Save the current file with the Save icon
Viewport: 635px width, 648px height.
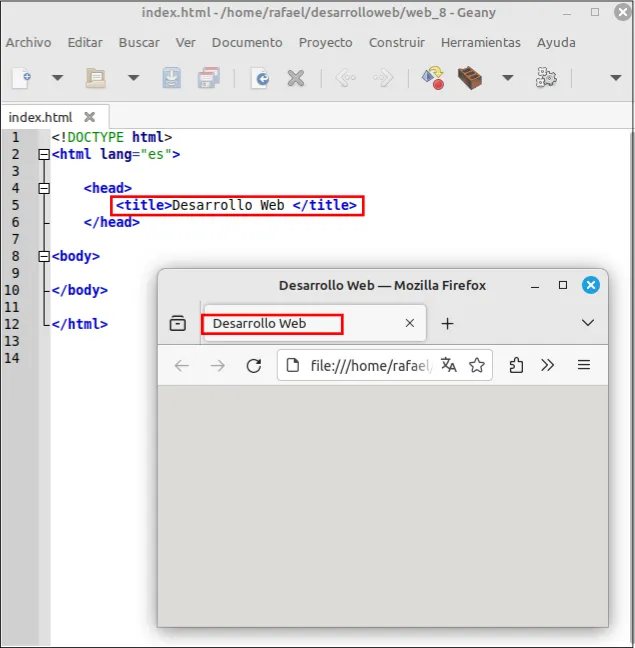pos(171,78)
